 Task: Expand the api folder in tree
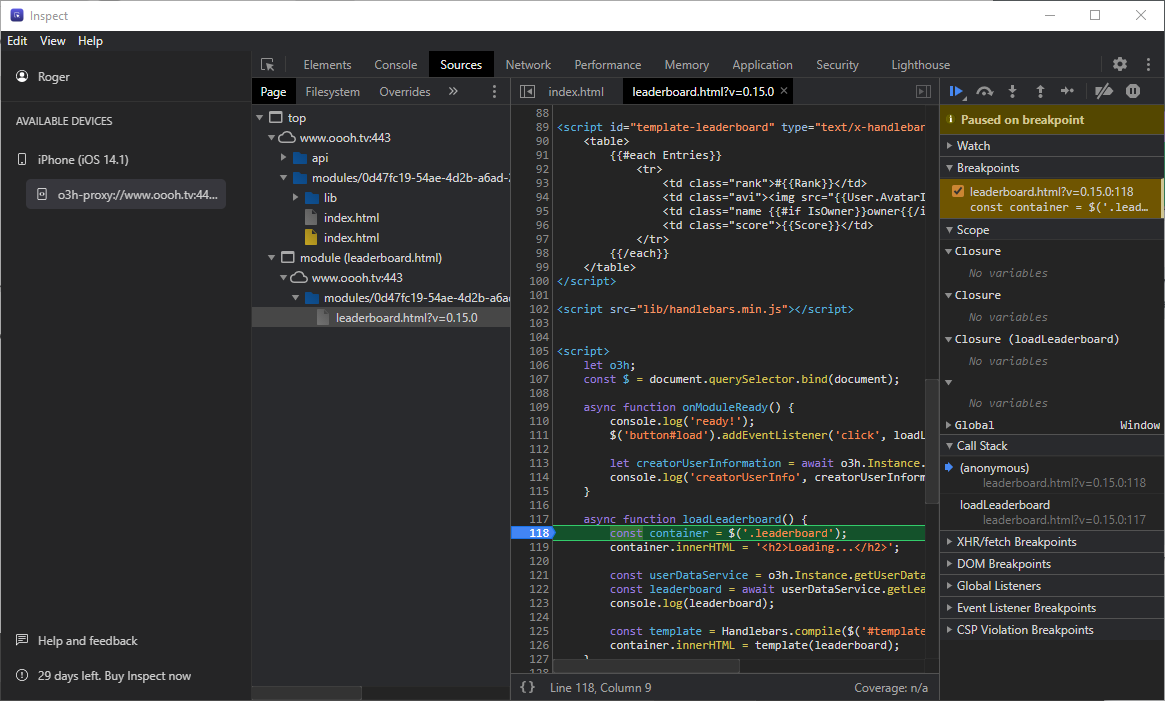(x=284, y=158)
